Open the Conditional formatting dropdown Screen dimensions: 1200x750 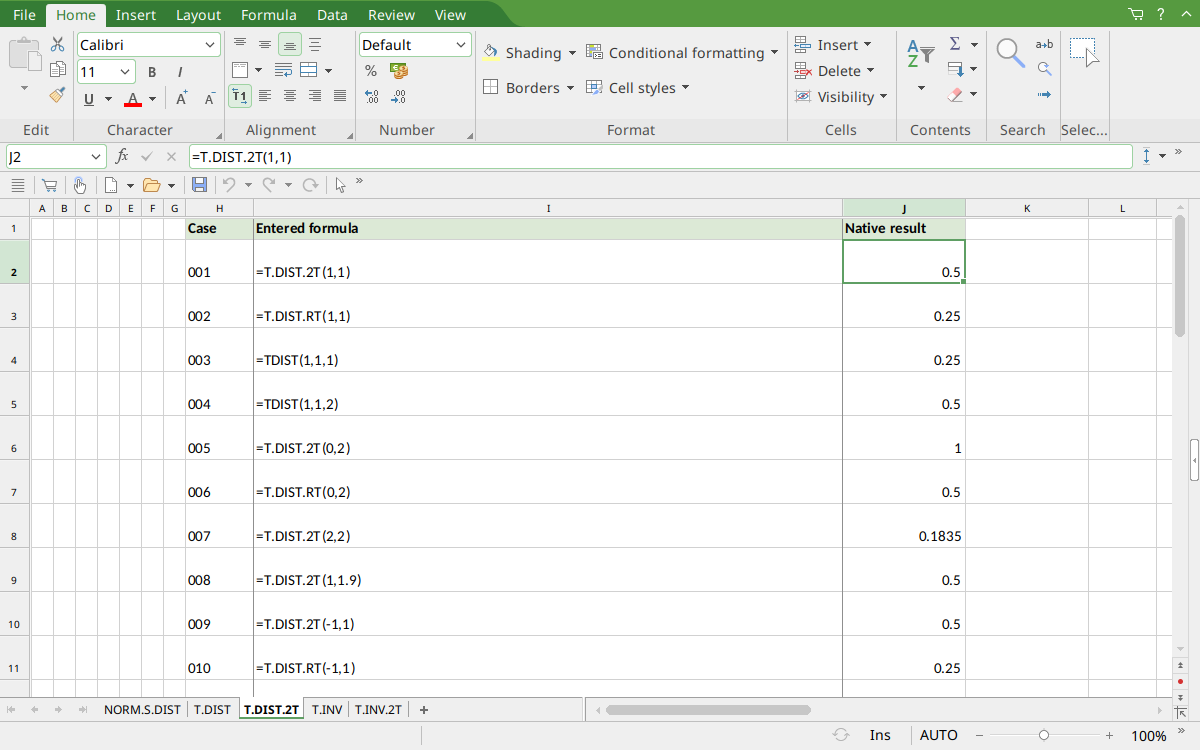point(682,53)
